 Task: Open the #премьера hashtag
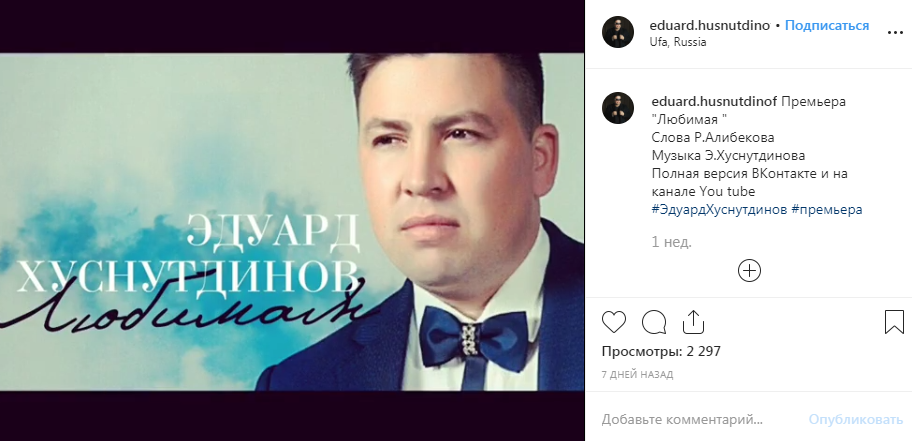(x=826, y=209)
